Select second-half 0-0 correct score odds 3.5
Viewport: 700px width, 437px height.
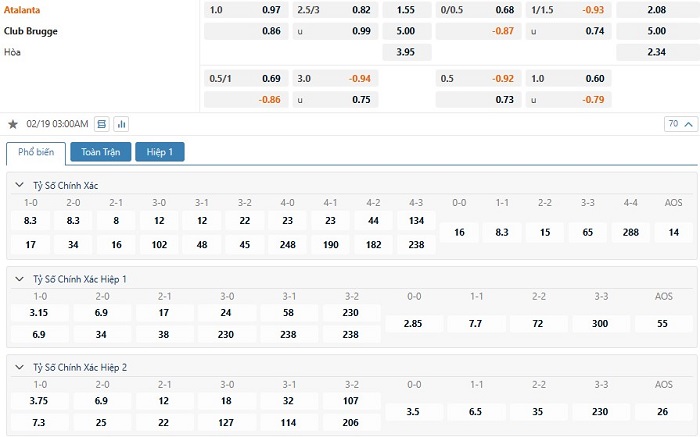pos(412,412)
